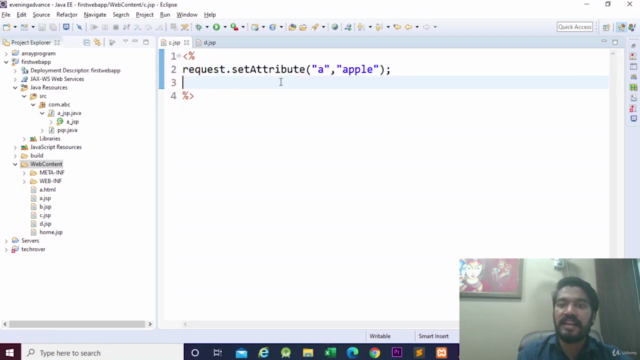Select pqr.java in com.abc package
This screenshot has width=640, height=360.
67,130
